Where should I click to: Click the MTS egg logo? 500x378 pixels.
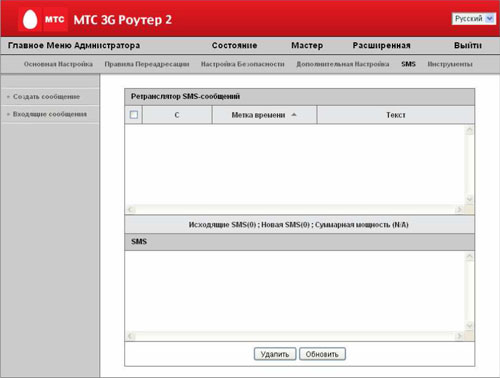point(30,19)
